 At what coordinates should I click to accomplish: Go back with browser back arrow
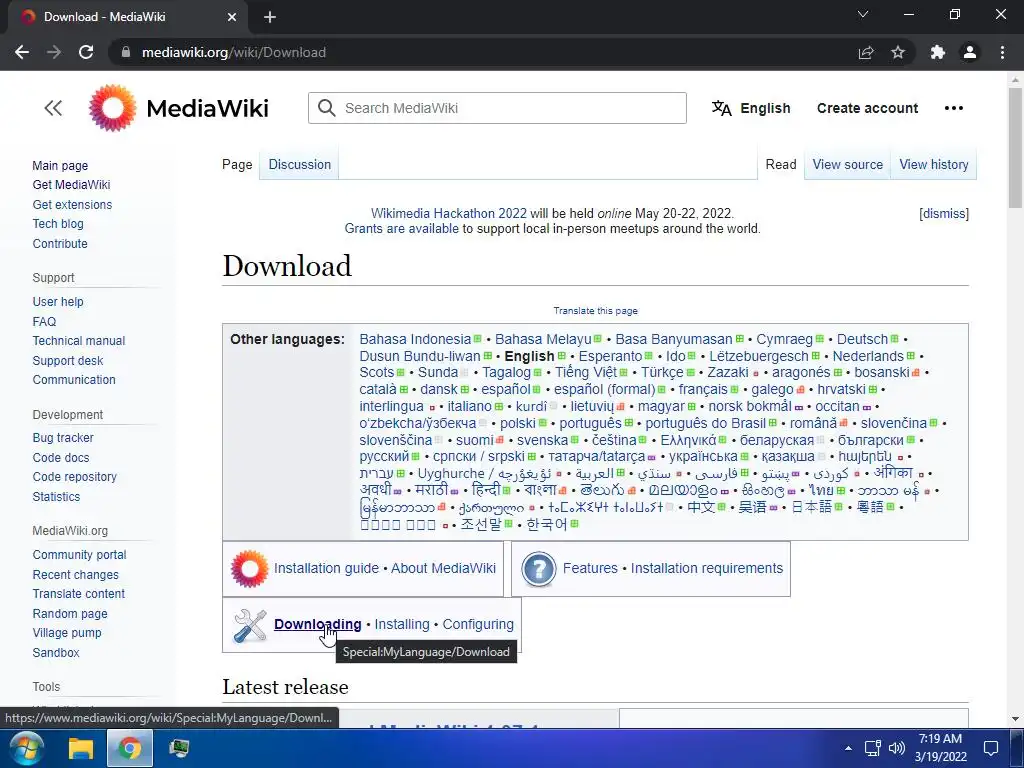[22, 52]
